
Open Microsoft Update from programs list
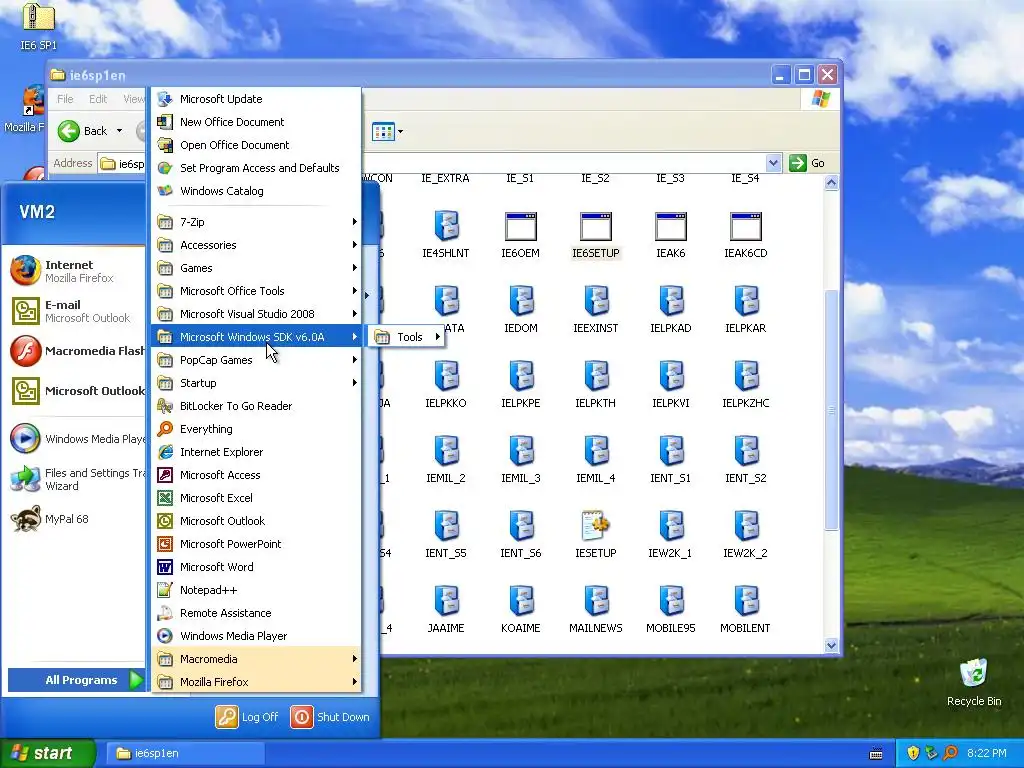(256, 99)
